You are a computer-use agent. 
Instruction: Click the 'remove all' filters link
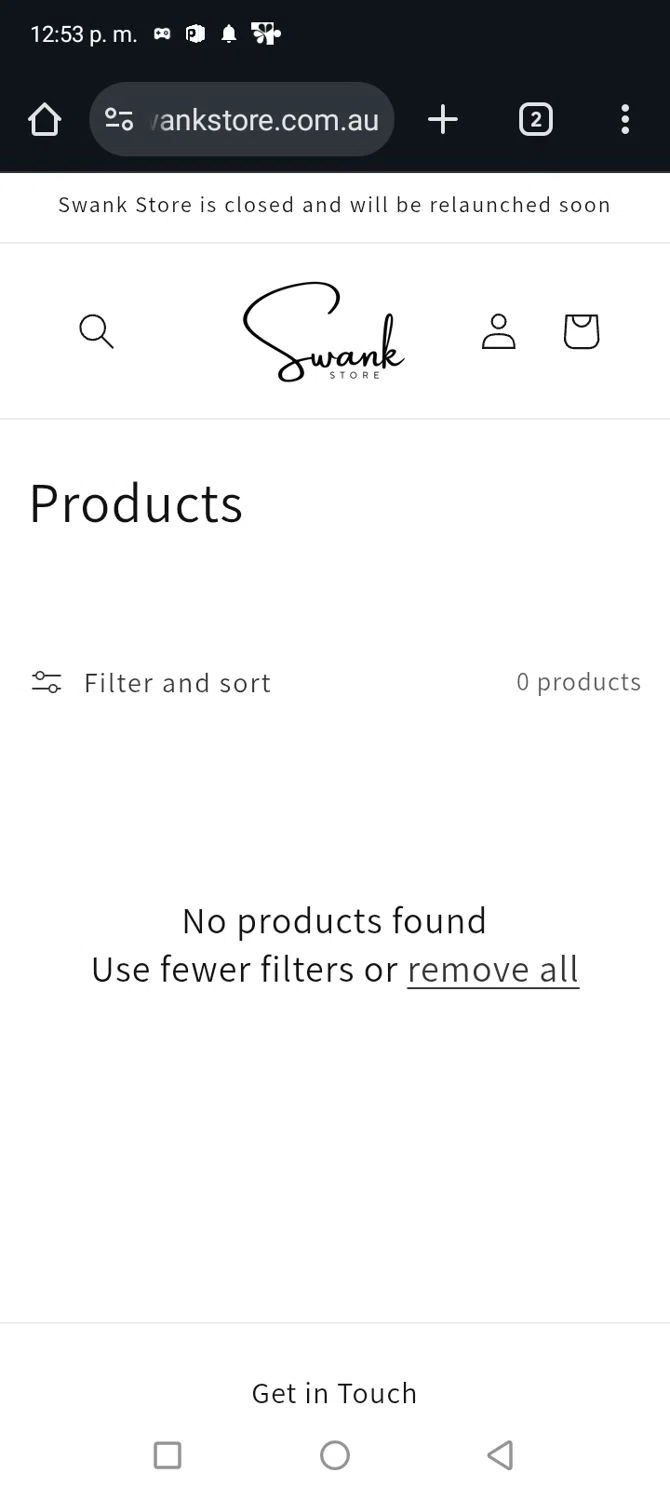tap(493, 969)
